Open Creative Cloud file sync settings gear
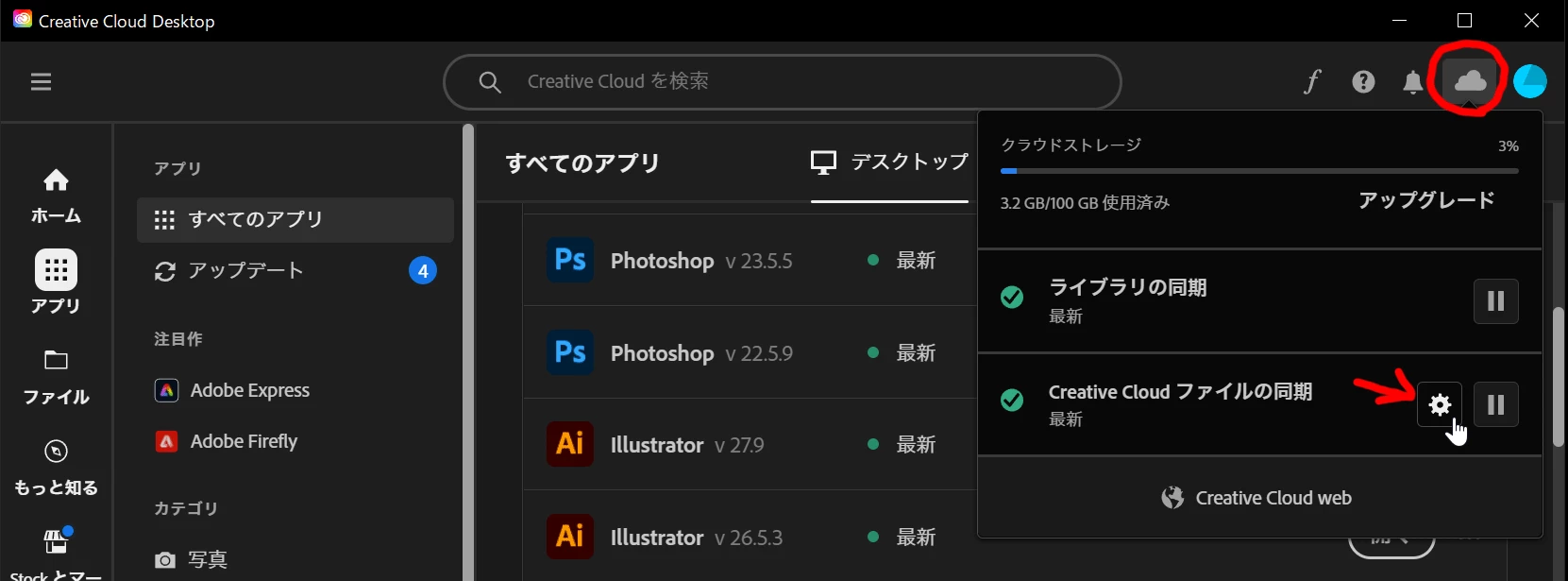The width and height of the screenshot is (1568, 581). point(1440,404)
